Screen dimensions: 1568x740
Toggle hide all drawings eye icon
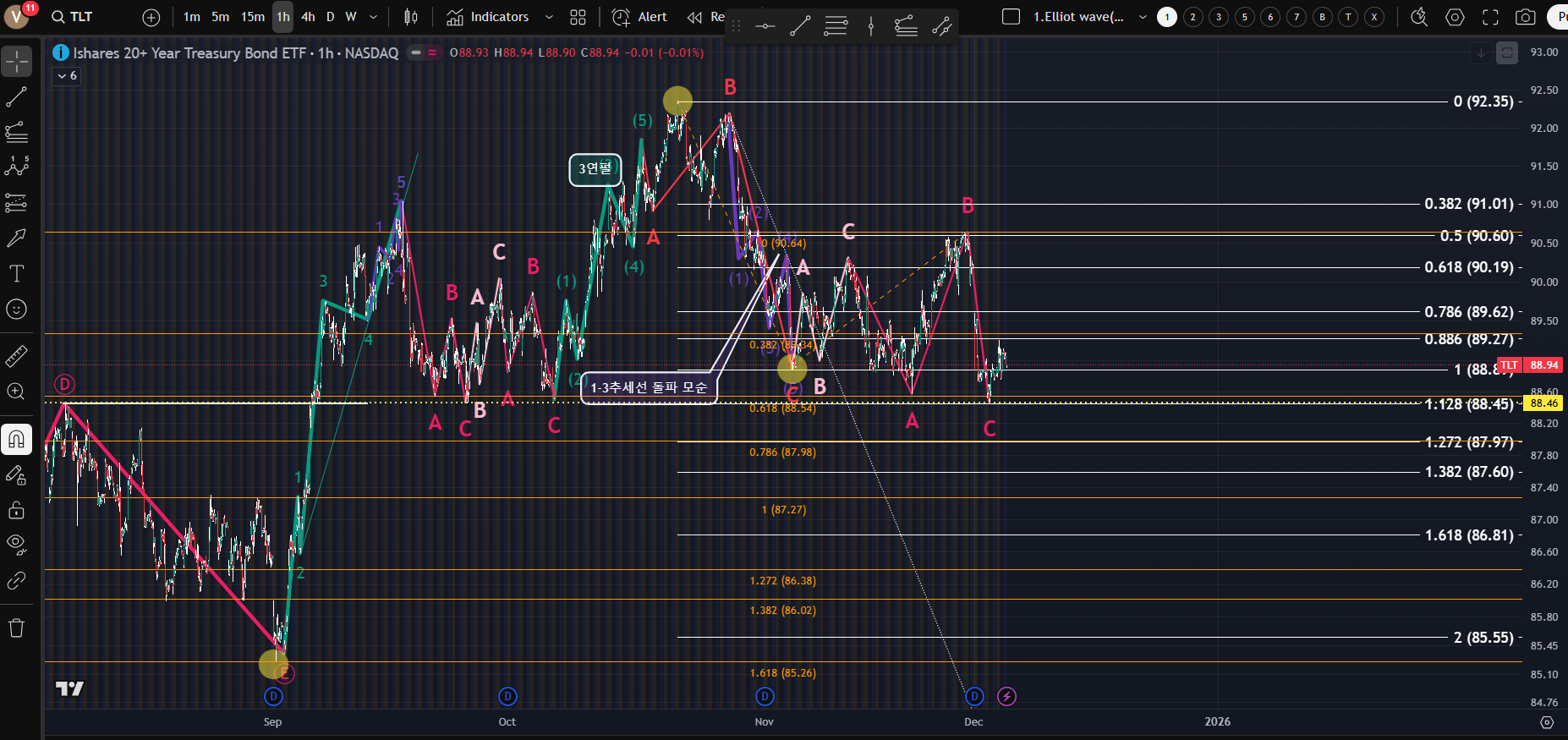tap(17, 544)
